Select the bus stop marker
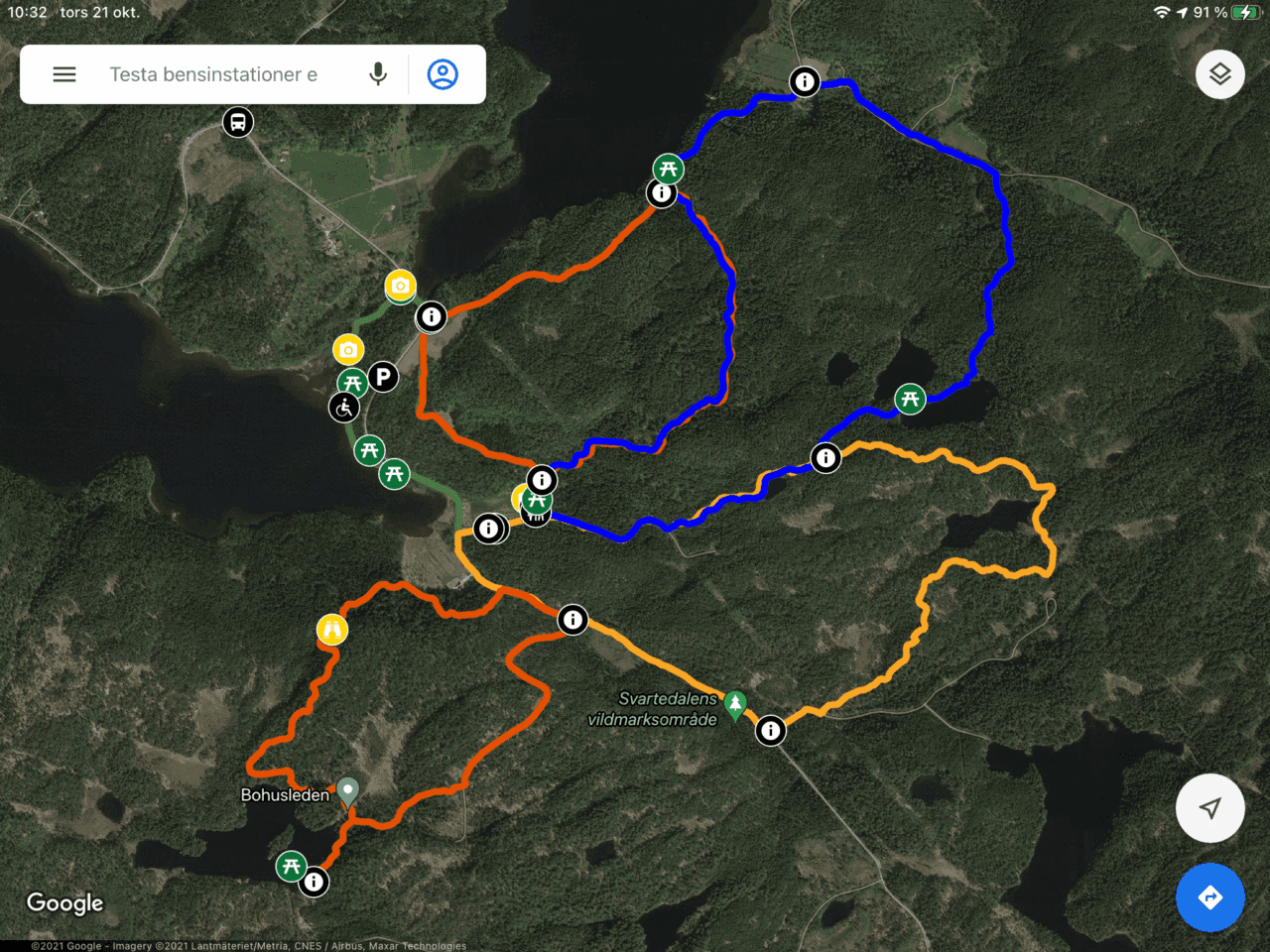Image resolution: width=1270 pixels, height=952 pixels. (x=238, y=123)
